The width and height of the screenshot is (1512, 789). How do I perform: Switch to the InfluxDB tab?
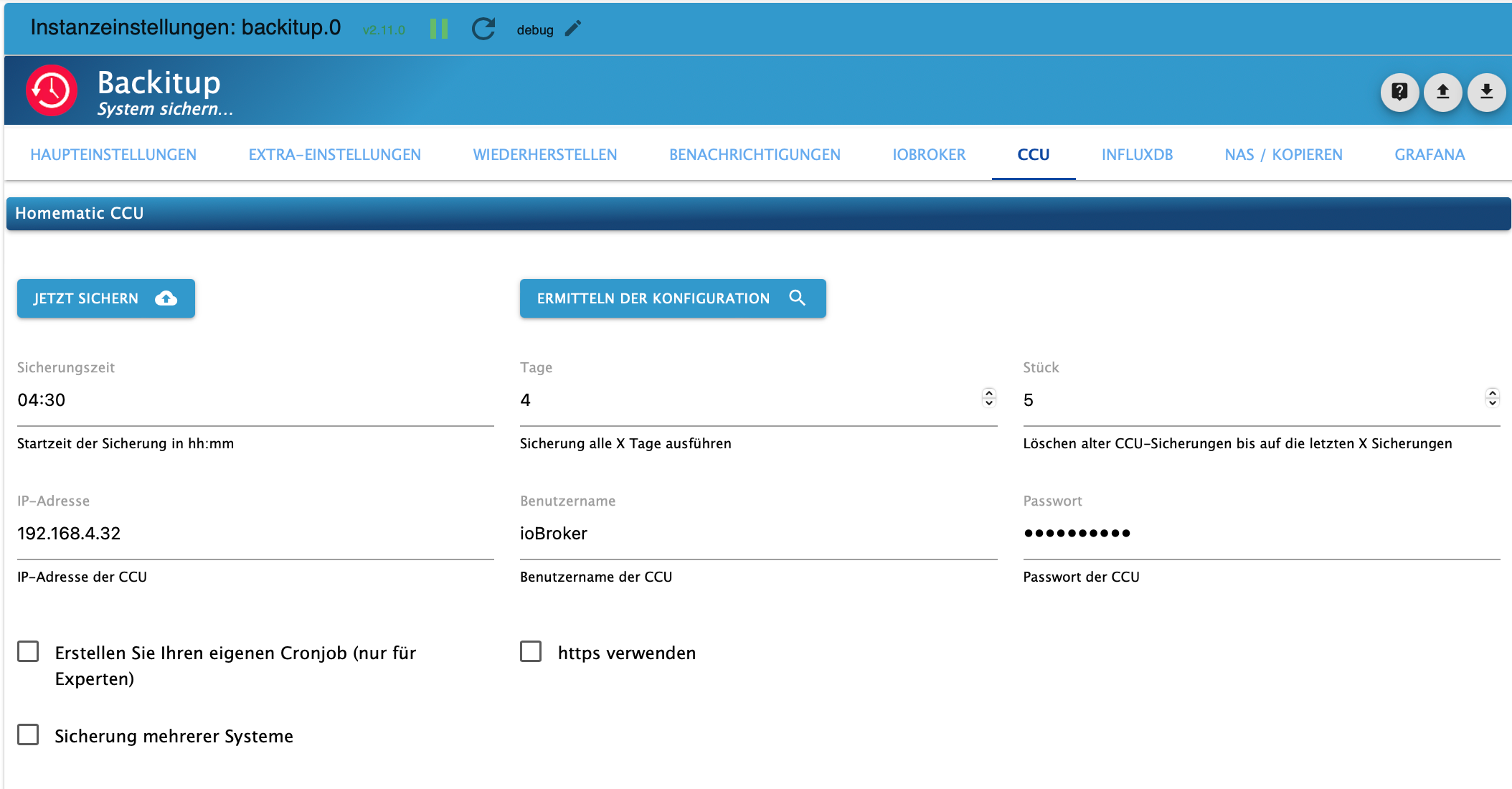click(1137, 155)
